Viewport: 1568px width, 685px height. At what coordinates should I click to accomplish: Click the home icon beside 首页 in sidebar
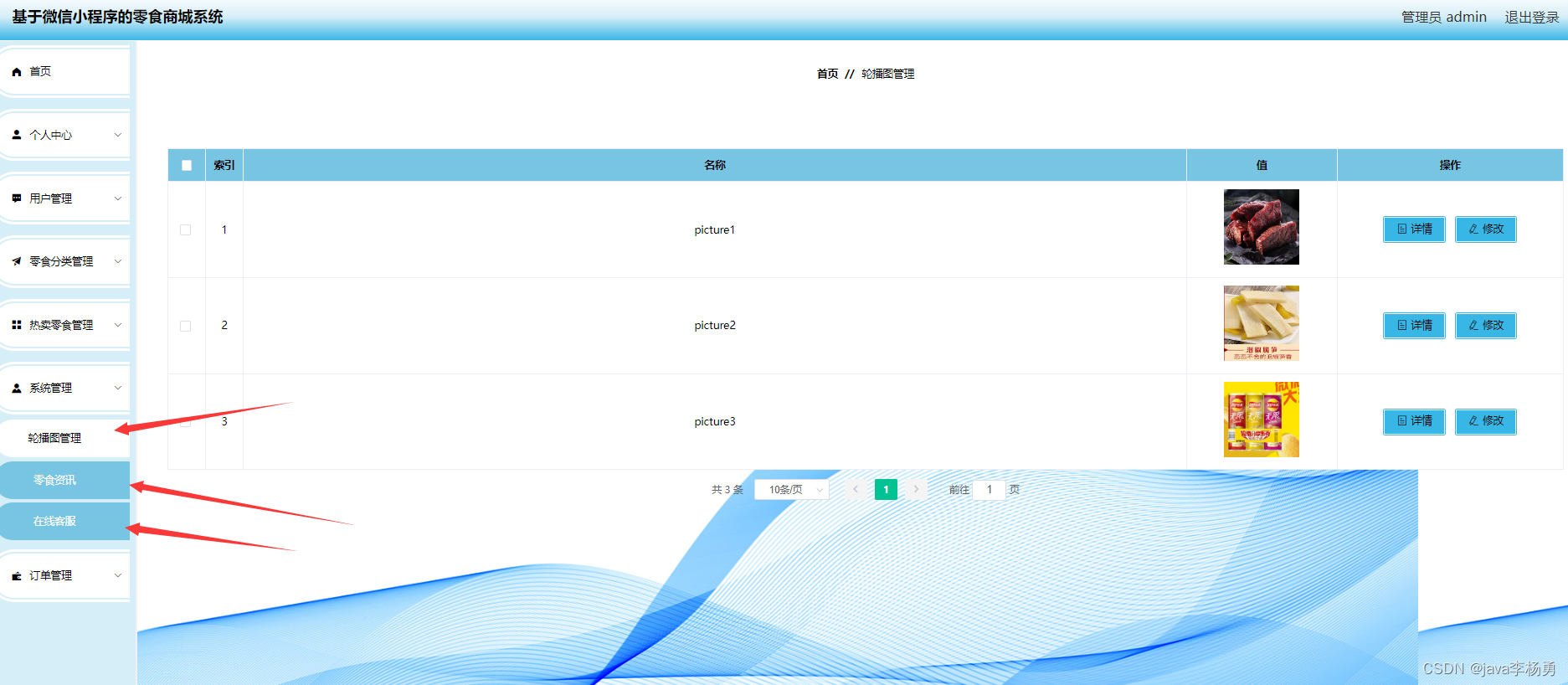(17, 72)
